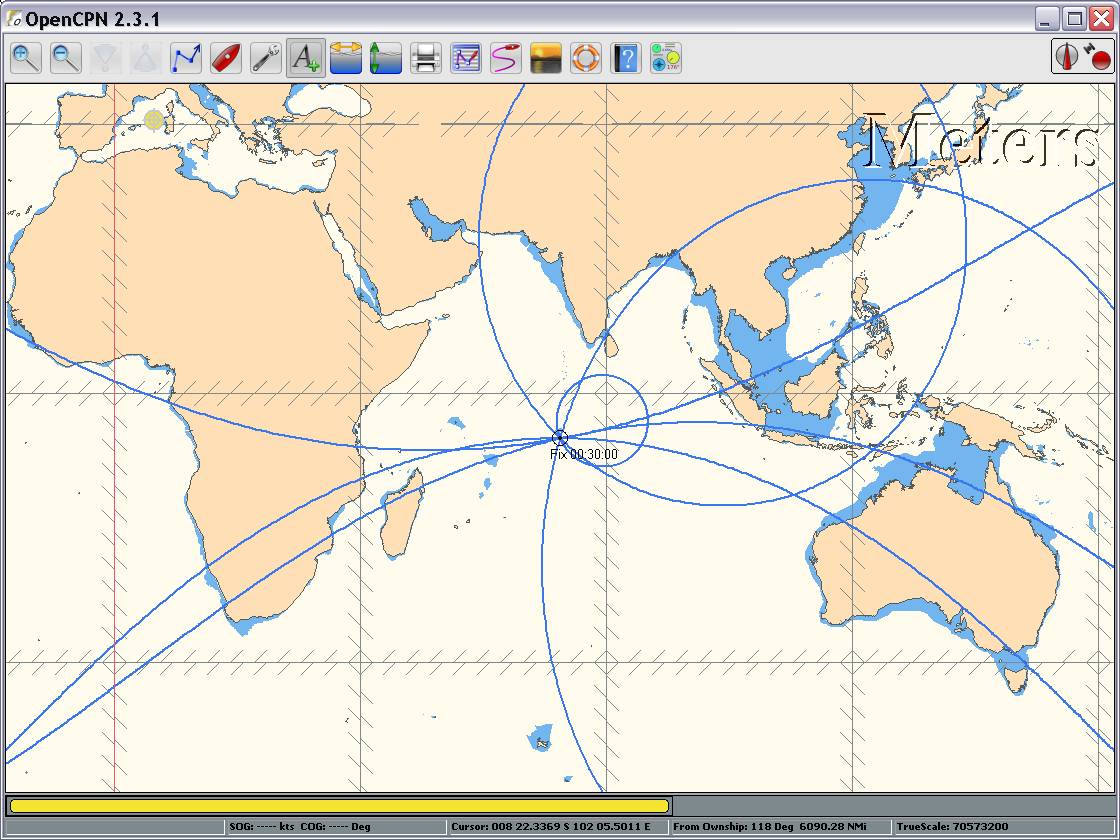Click the red GPS status indicator
Image resolution: width=1120 pixels, height=840 pixels.
[x=1101, y=60]
